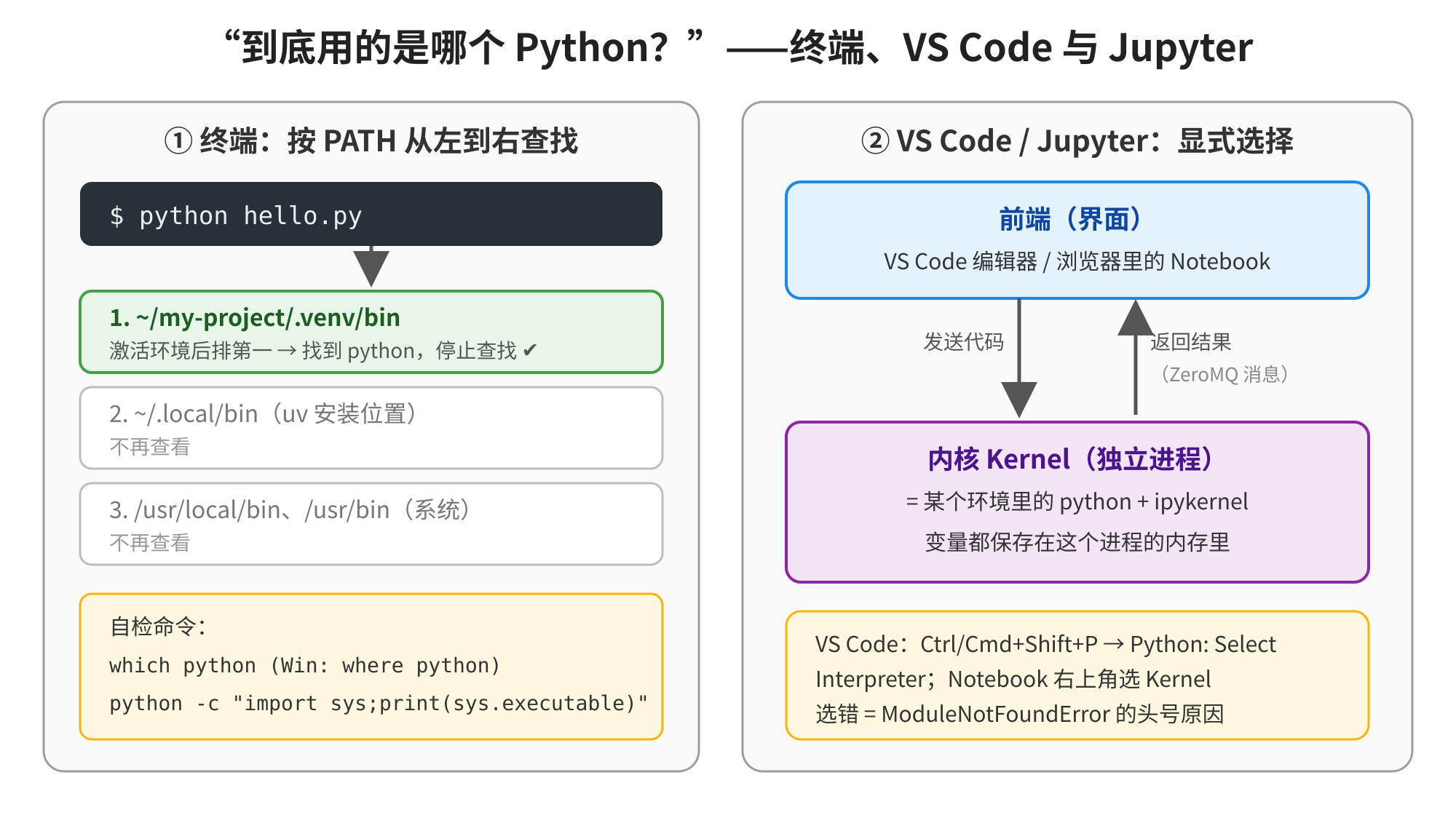Viewport: 1456px width, 815px height.
Task: Click the "自检命令：" label
Action: click(x=158, y=627)
